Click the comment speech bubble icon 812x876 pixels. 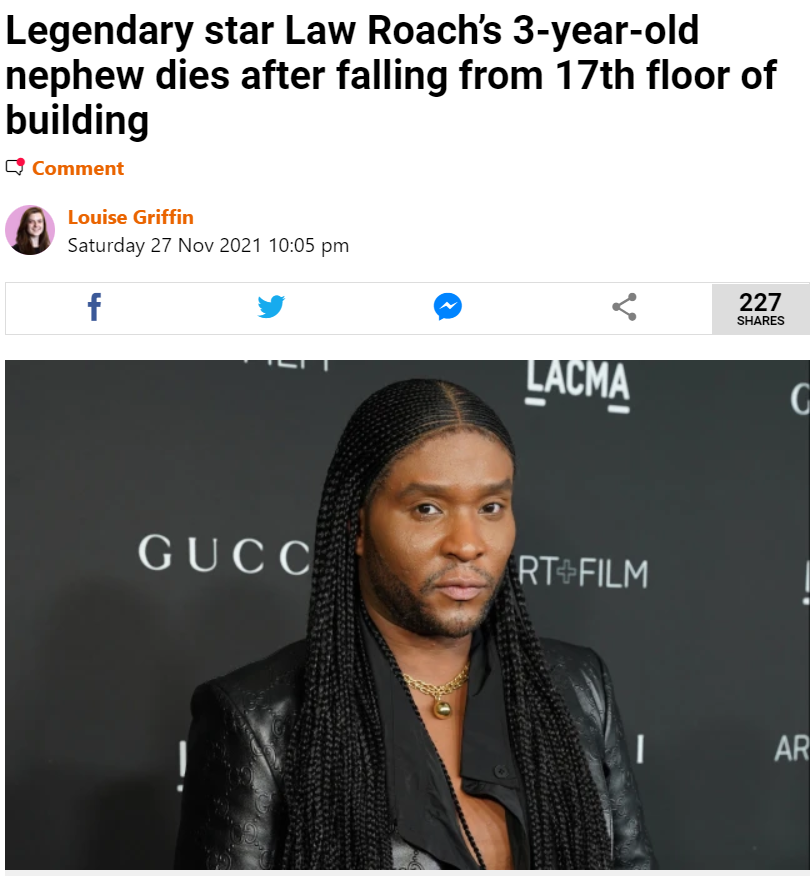pyautogui.click(x=15, y=167)
